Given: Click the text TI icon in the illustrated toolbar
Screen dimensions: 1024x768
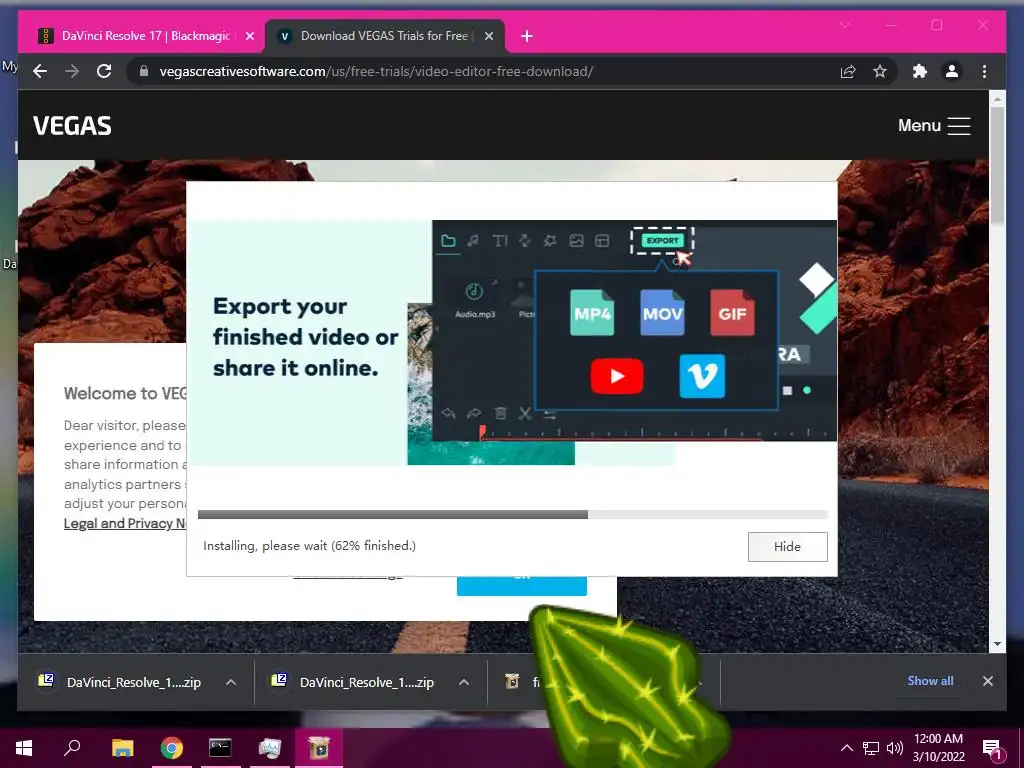Looking at the screenshot, I should click(500, 241).
